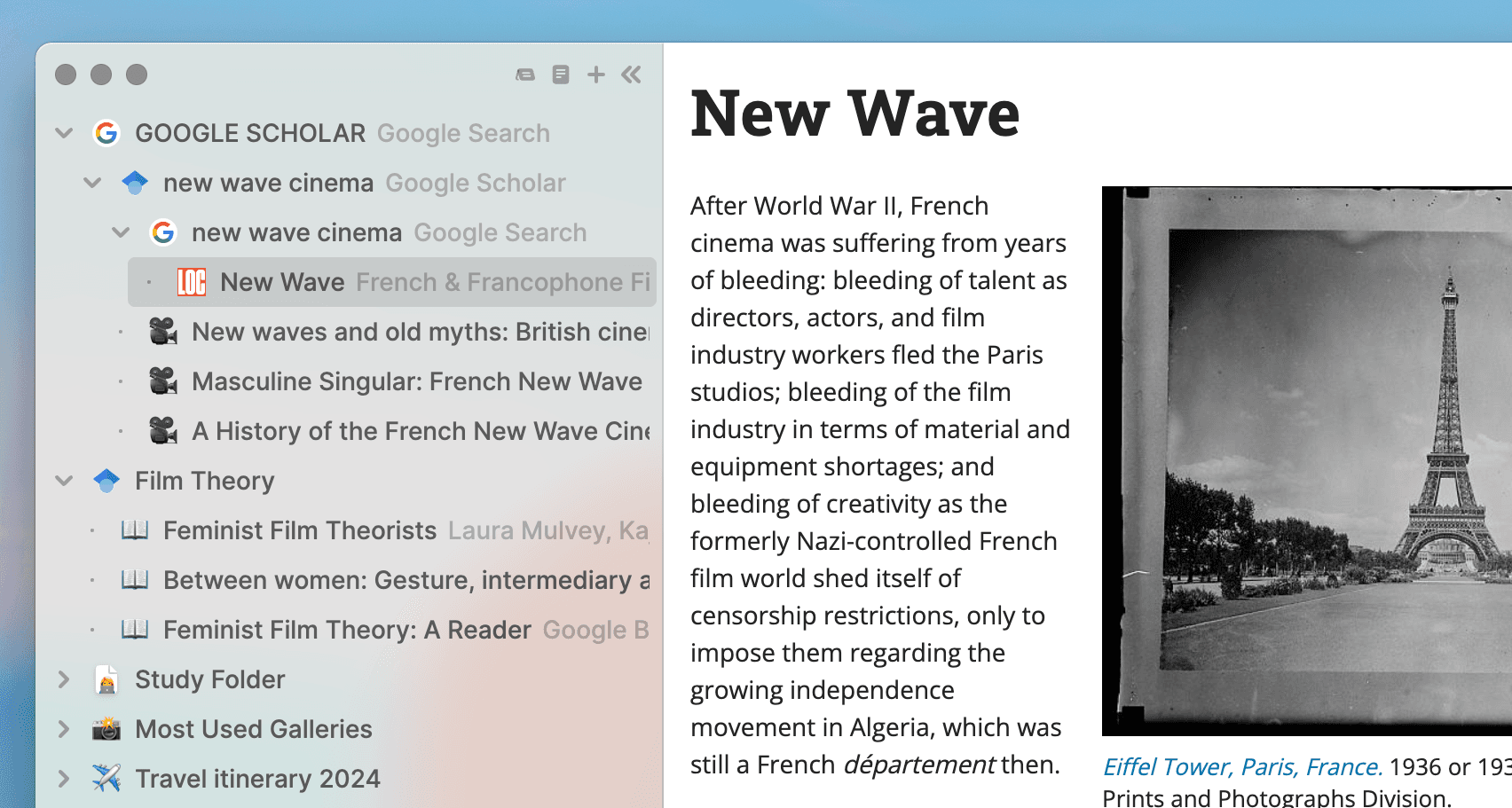Click the LOC favicon on the New Wave entry
The image size is (1512, 808).
[193, 282]
